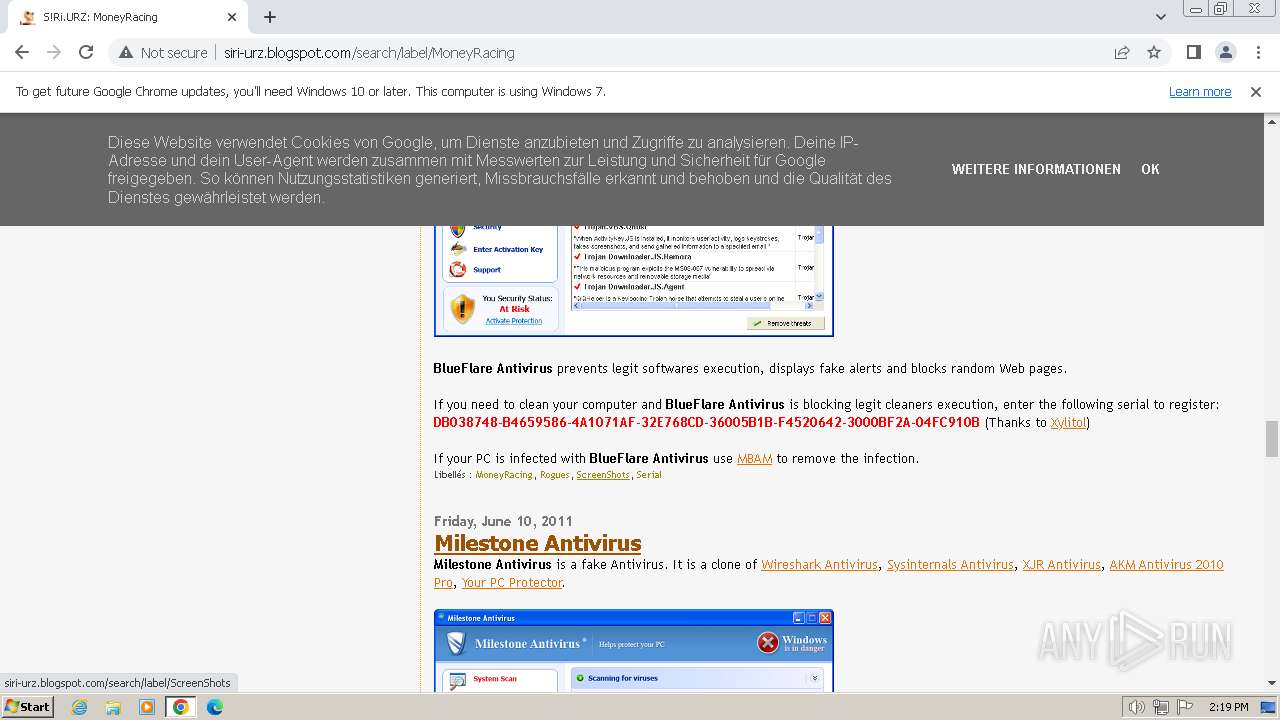Open the Chrome profile menu

coord(1226,53)
